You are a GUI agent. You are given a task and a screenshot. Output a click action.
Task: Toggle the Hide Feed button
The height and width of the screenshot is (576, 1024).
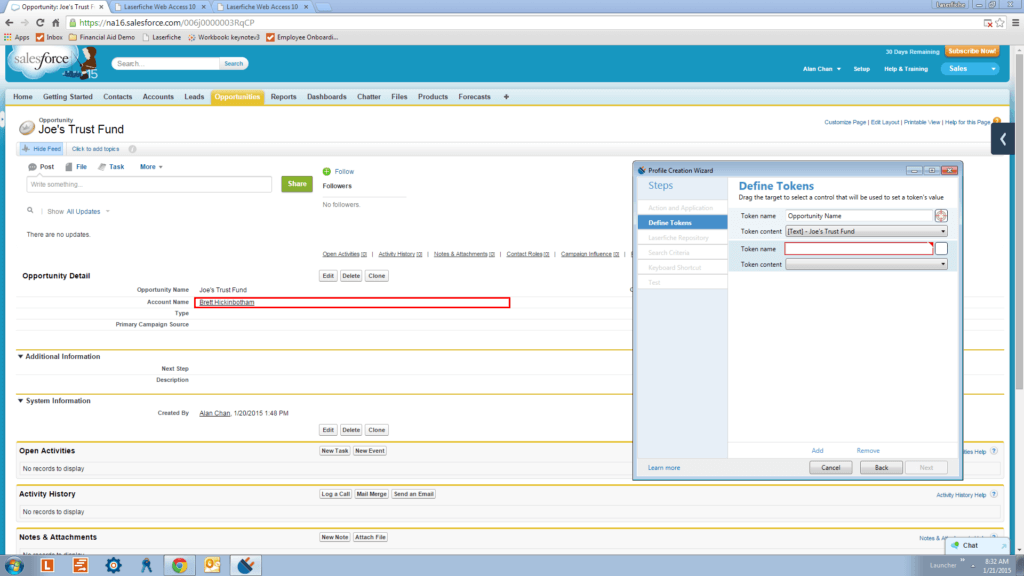point(41,149)
